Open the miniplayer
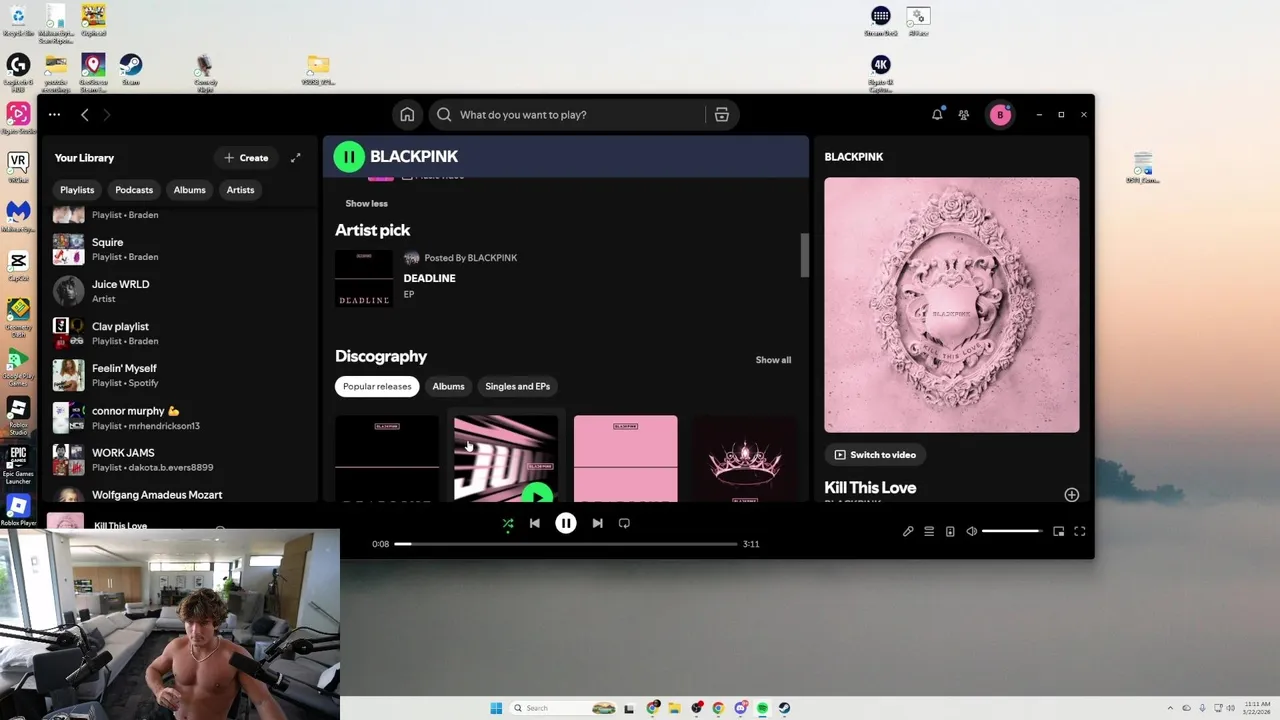Image resolution: width=1280 pixels, height=720 pixels. tap(1058, 532)
